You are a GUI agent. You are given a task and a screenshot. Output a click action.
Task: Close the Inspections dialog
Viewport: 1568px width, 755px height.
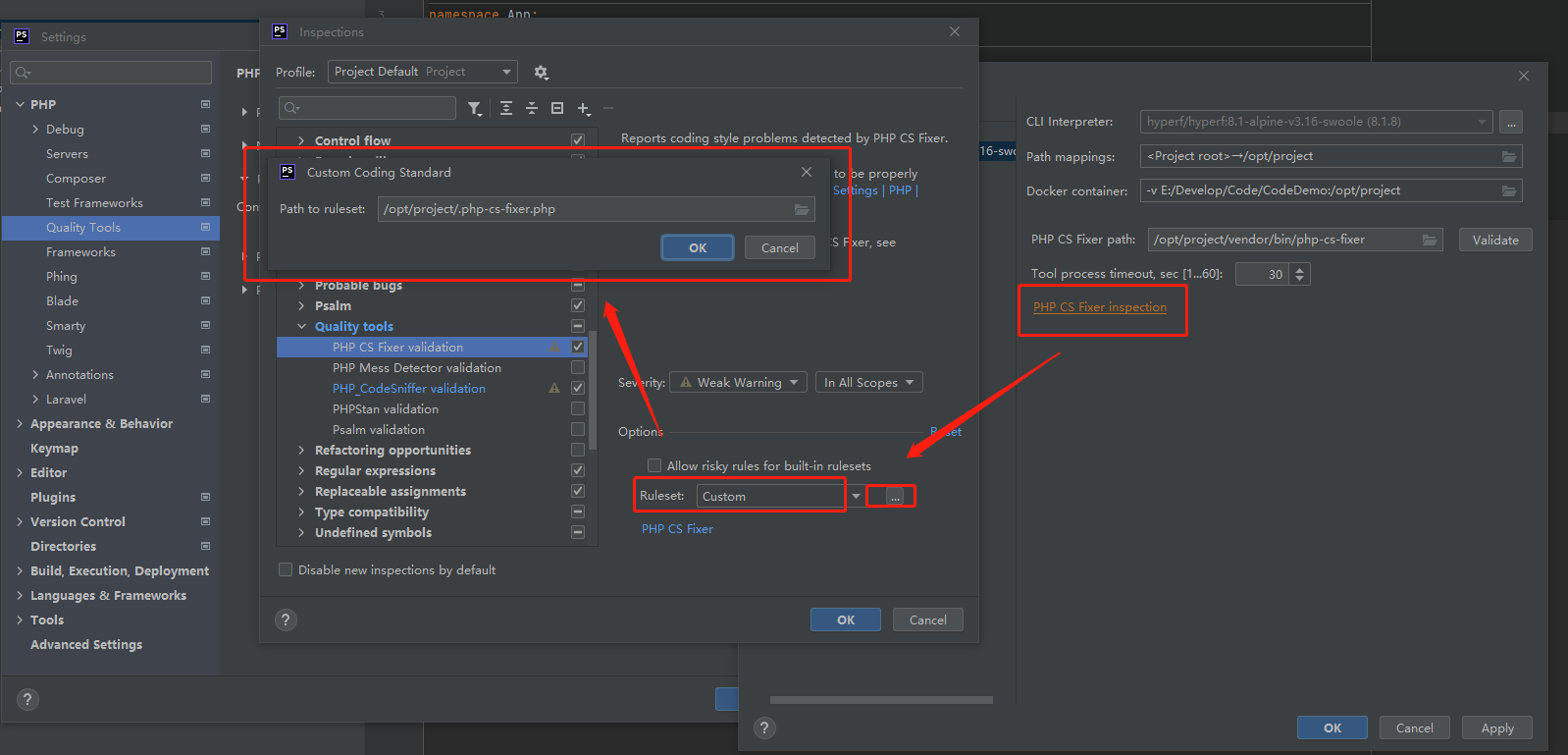click(x=955, y=31)
